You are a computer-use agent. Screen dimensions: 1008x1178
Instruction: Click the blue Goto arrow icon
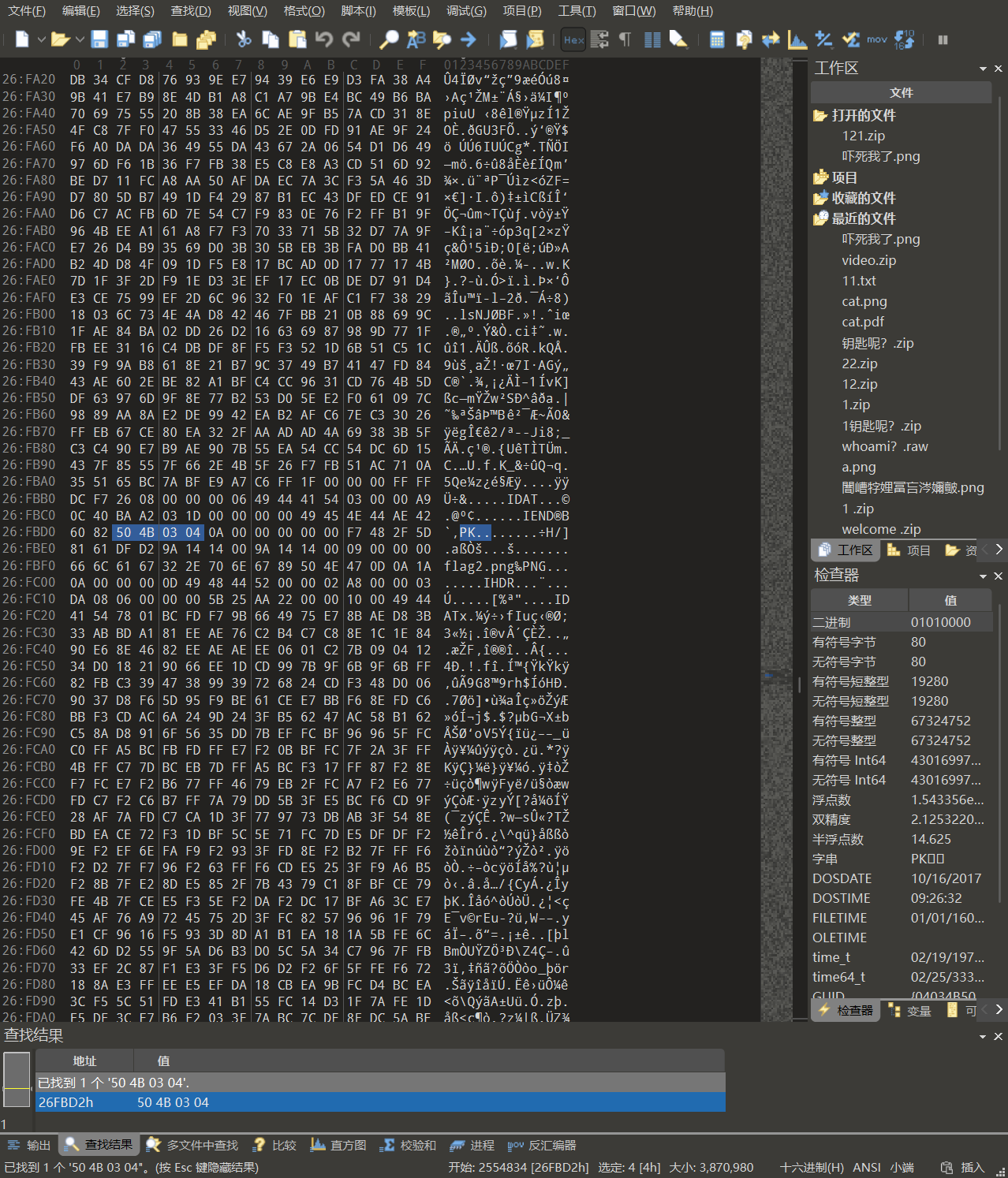click(x=469, y=39)
